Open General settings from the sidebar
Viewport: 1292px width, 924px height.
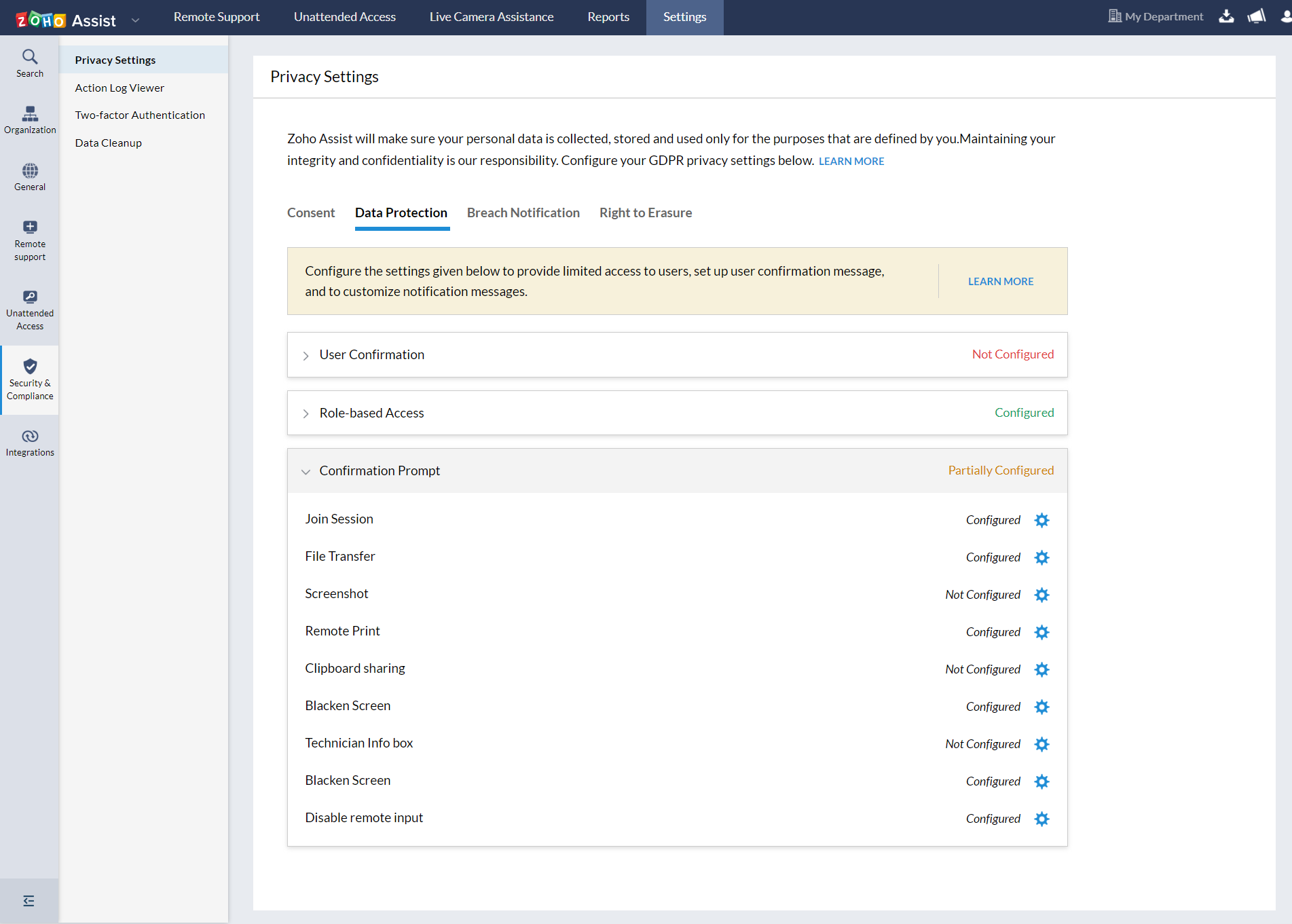[29, 177]
